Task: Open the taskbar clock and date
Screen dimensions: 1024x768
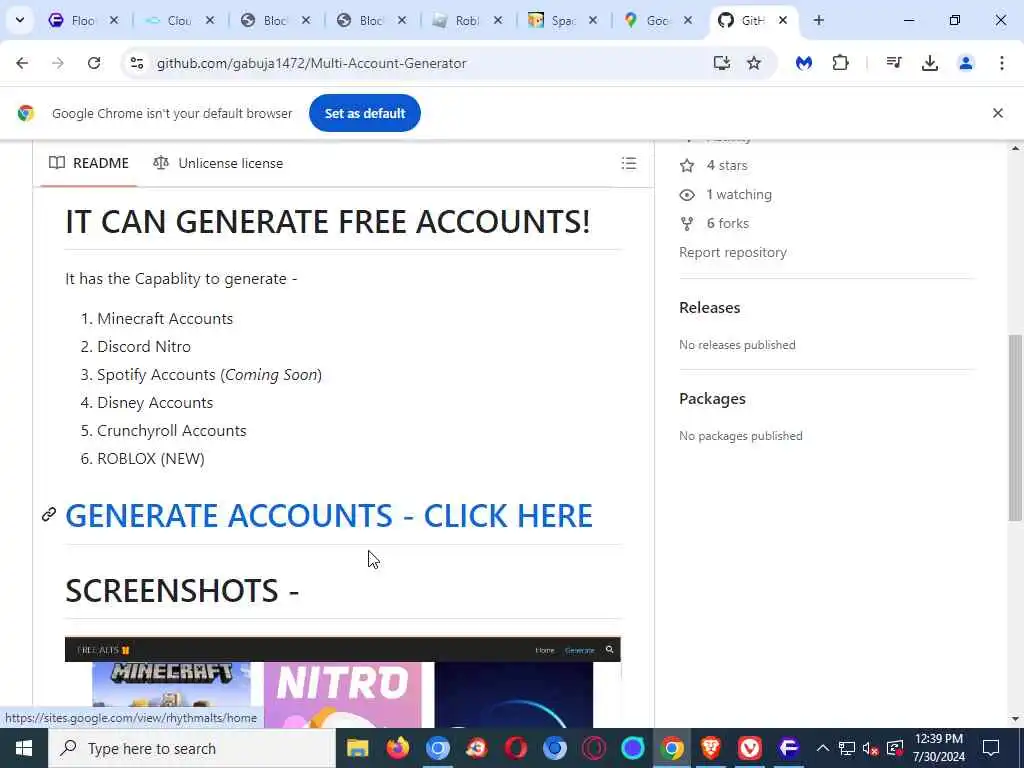Action: [x=938, y=748]
